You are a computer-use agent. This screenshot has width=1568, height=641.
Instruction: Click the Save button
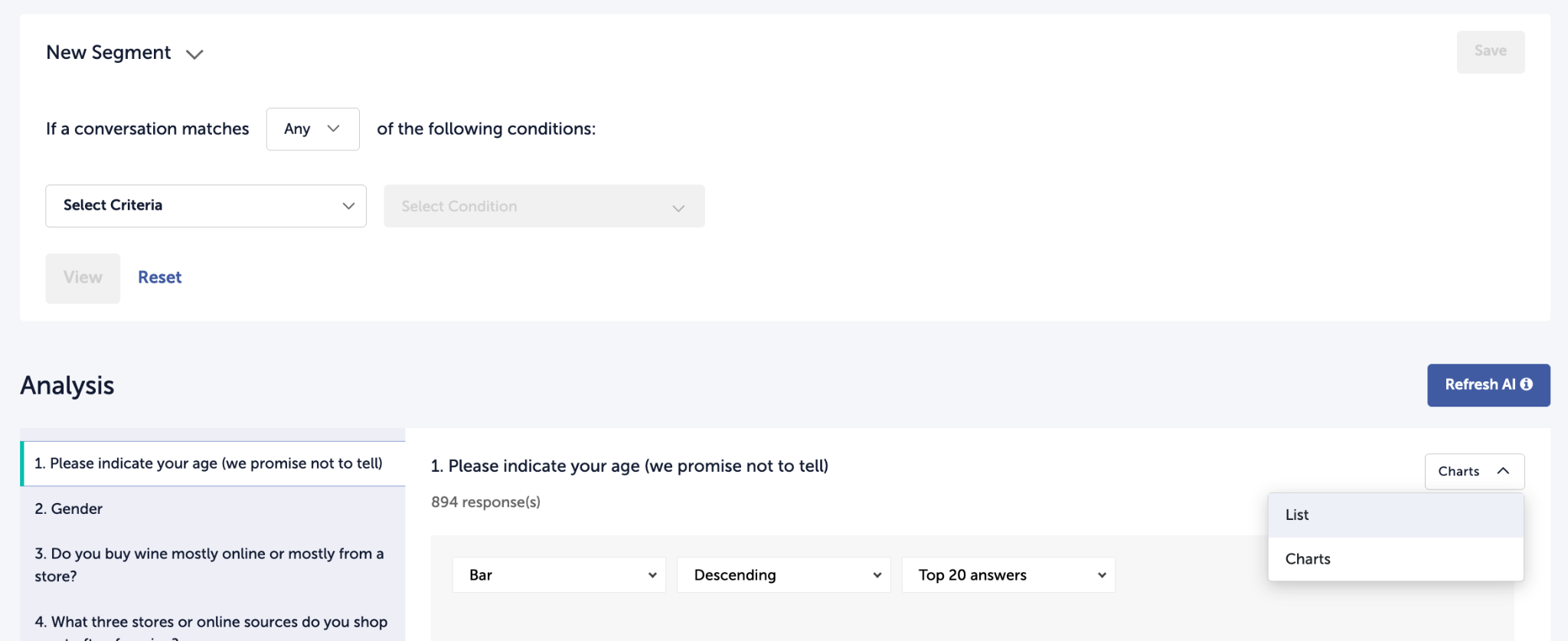click(x=1490, y=51)
